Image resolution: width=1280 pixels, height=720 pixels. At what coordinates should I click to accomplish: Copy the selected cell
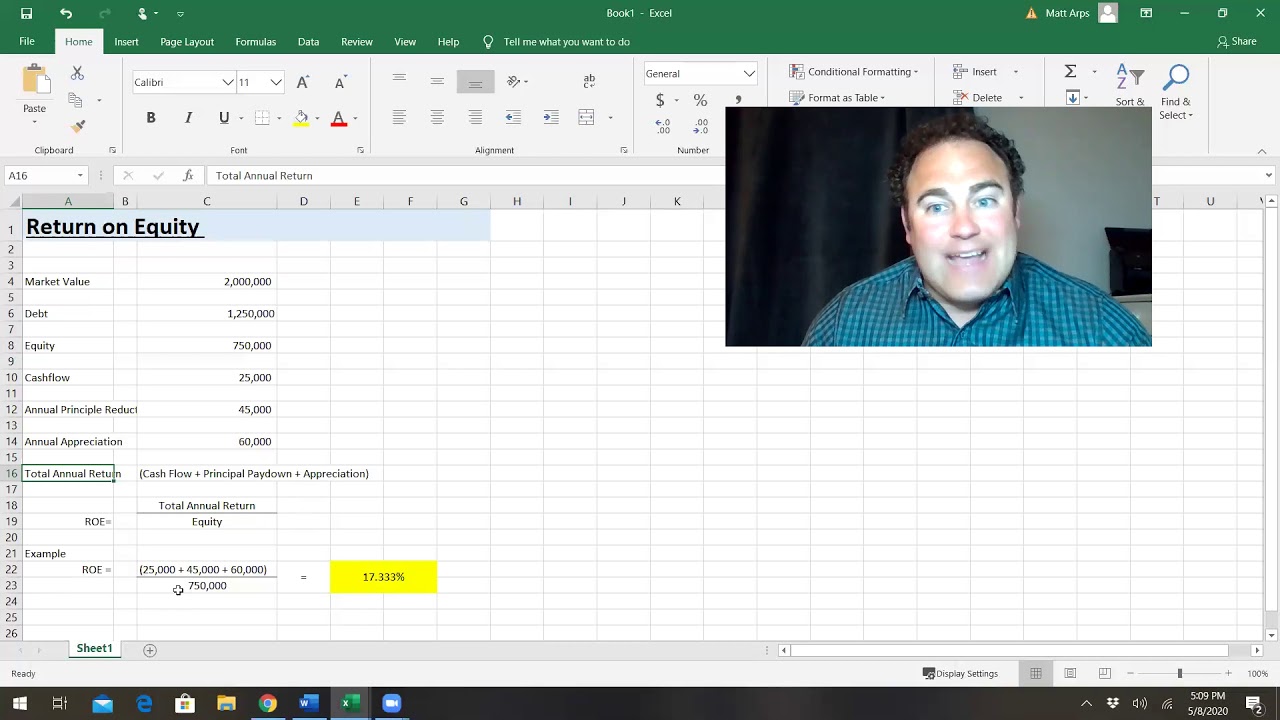click(x=75, y=100)
